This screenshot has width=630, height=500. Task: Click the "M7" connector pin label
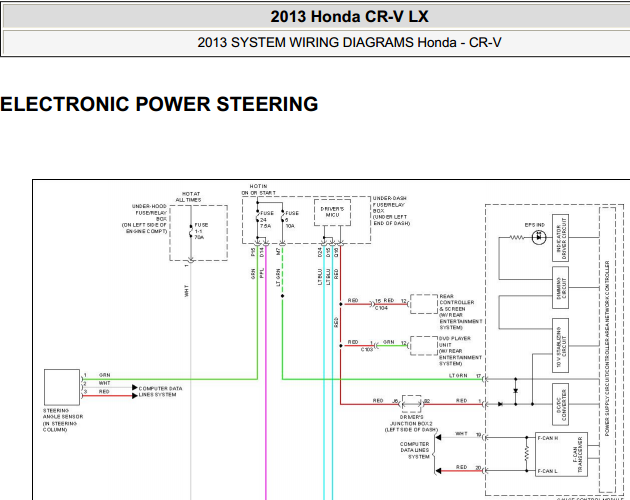[278, 252]
